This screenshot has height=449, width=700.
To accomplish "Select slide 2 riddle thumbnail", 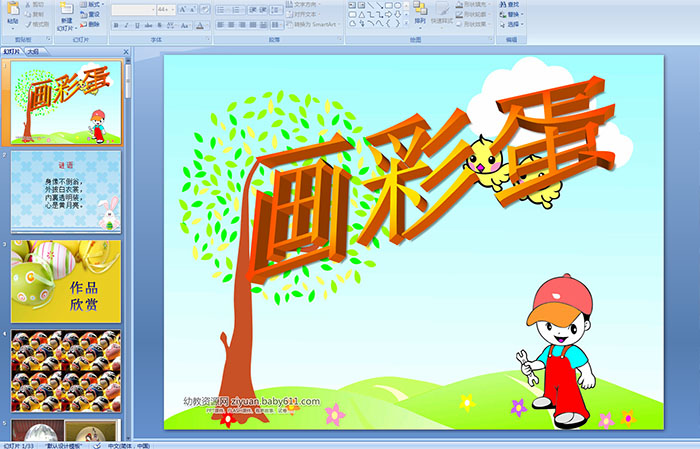I will tap(66, 191).
